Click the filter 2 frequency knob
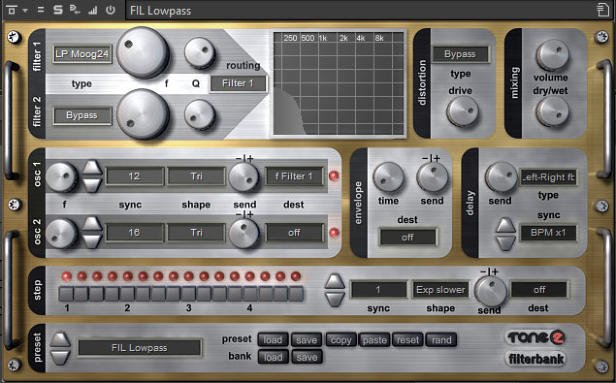 pyautogui.click(x=143, y=114)
